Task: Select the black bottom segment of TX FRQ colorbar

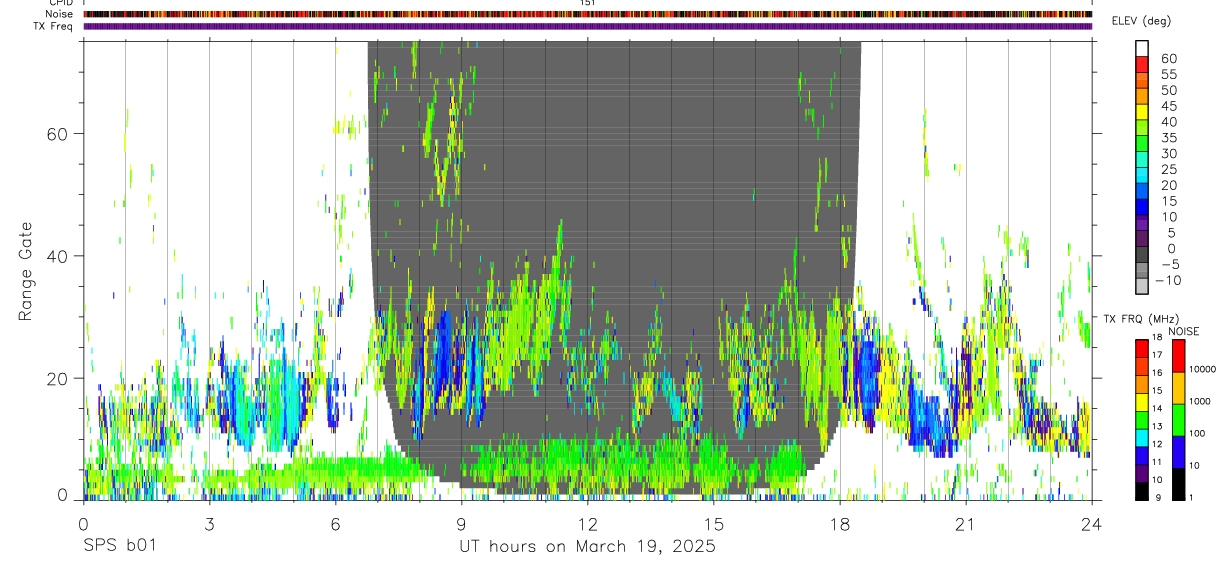Action: [x=1142, y=491]
